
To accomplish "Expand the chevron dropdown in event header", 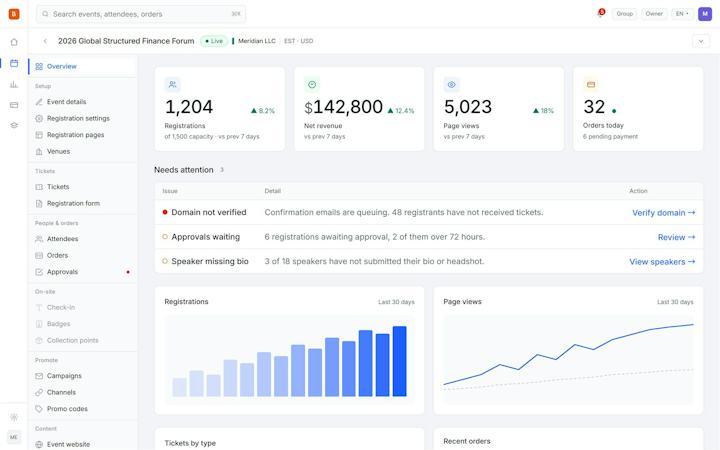I will tap(701, 41).
